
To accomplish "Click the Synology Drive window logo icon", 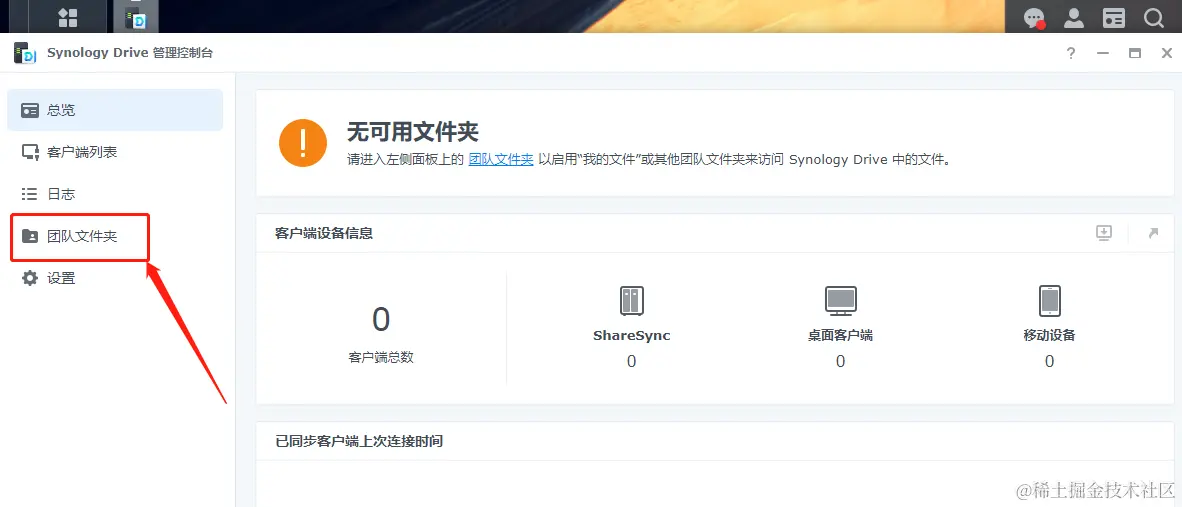I will click(26, 53).
